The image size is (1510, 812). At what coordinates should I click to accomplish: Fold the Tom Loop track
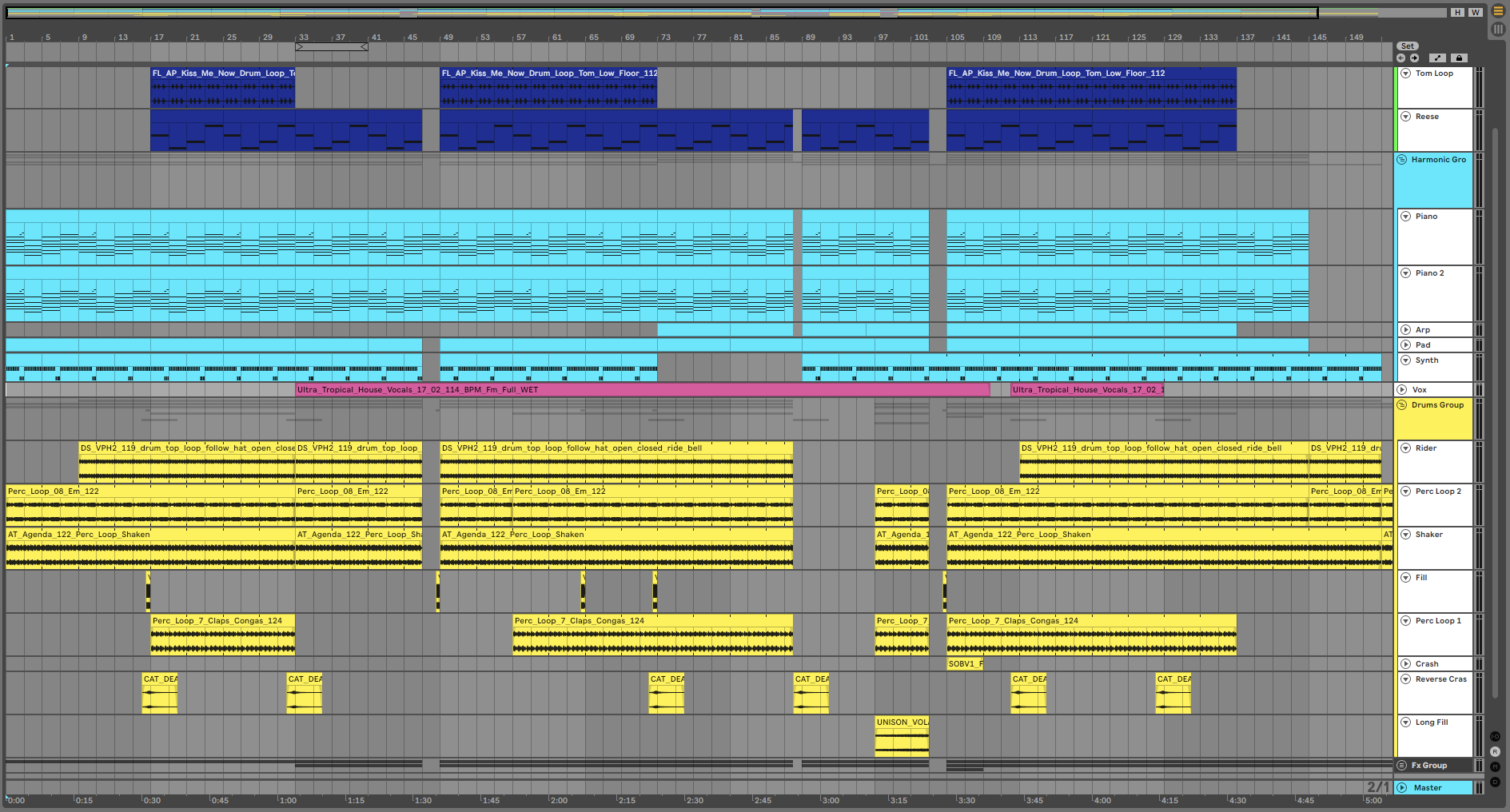tap(1406, 74)
